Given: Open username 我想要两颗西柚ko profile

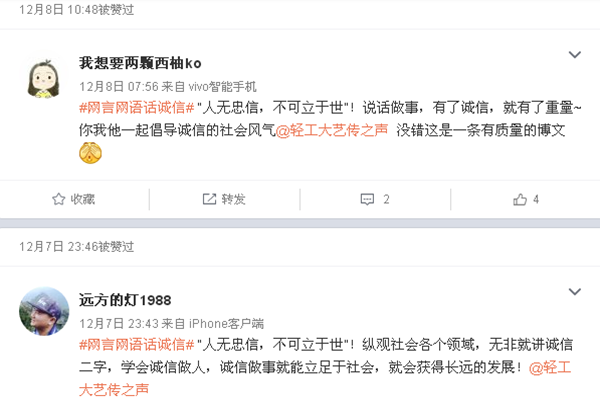Looking at the screenshot, I should click(140, 63).
